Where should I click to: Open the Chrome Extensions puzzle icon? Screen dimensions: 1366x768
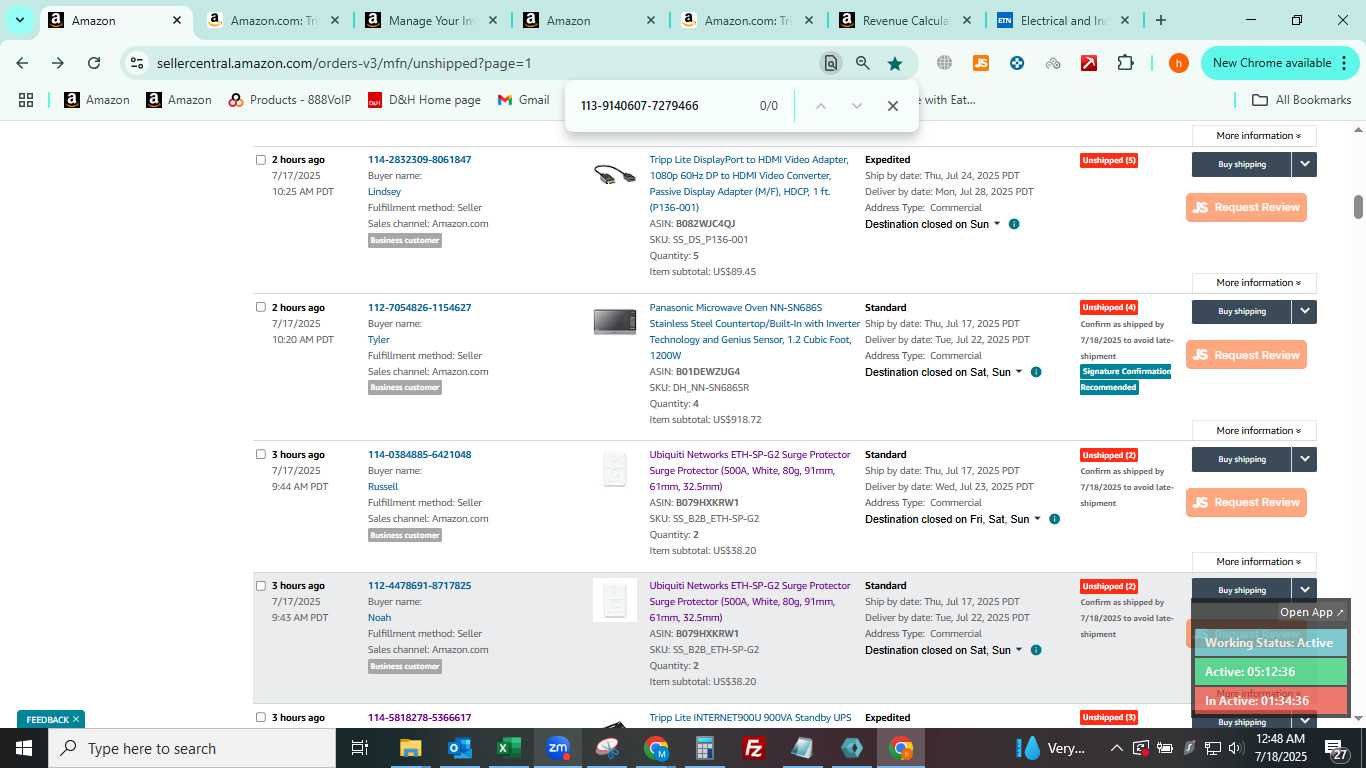[1125, 63]
